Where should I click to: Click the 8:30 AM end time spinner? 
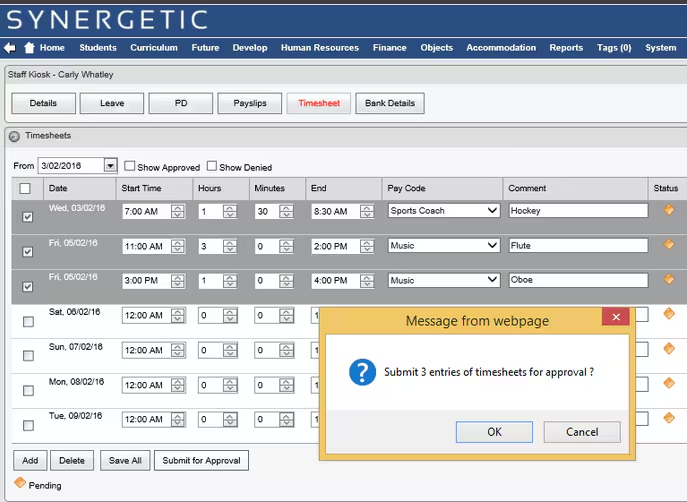pos(367,212)
